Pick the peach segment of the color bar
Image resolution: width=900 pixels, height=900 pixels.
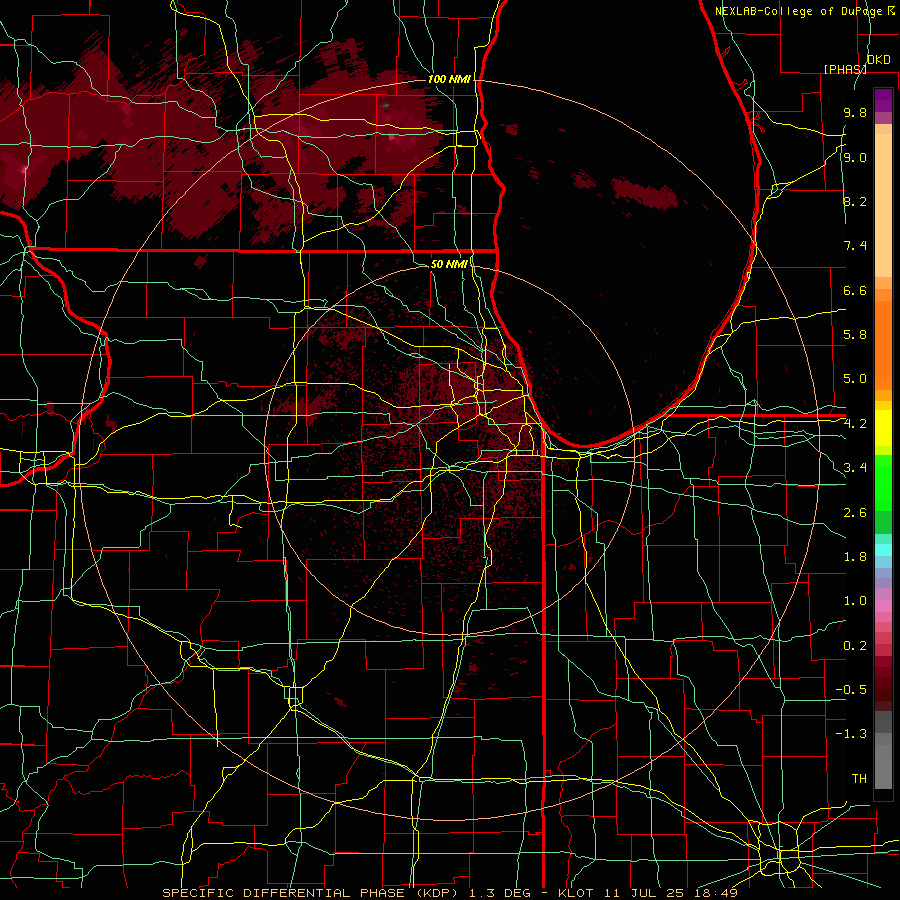tap(883, 205)
